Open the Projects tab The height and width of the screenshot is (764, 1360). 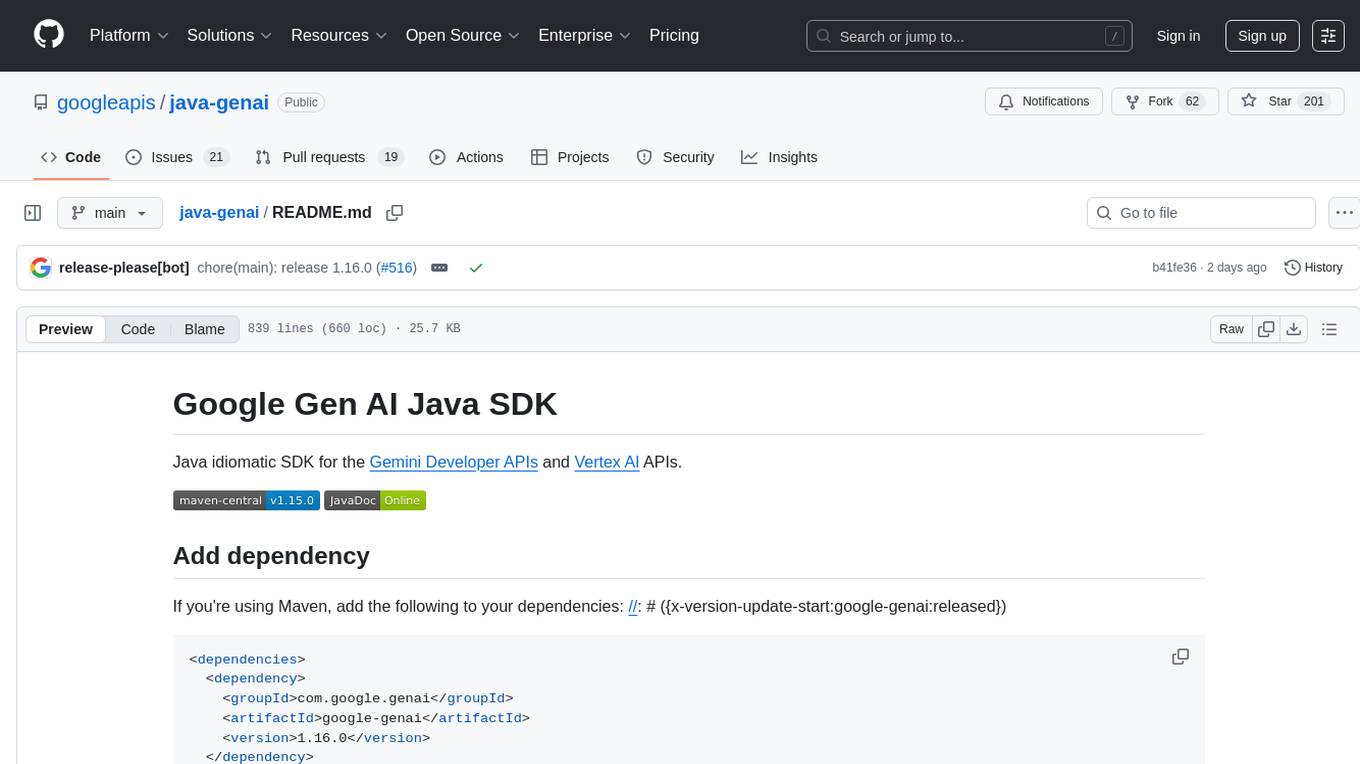pyautogui.click(x=569, y=157)
